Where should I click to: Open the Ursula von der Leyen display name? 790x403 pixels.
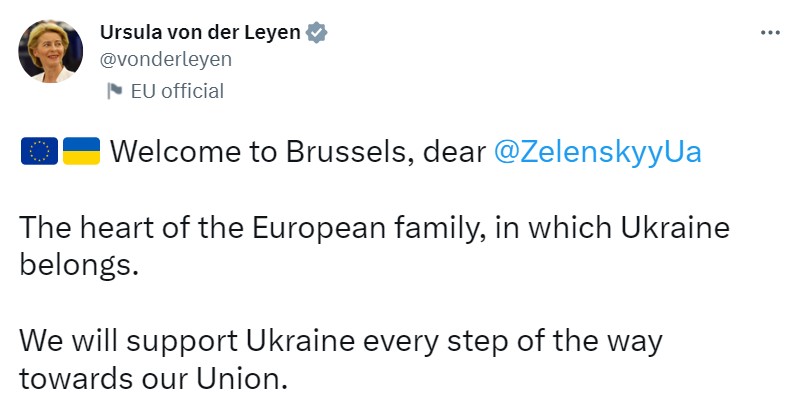click(x=200, y=32)
